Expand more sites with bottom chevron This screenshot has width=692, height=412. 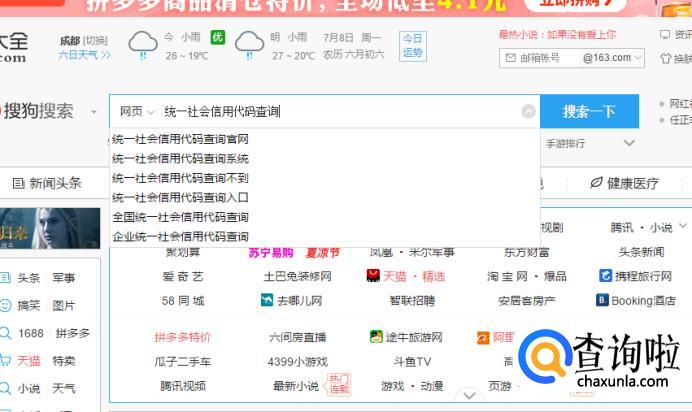point(470,395)
